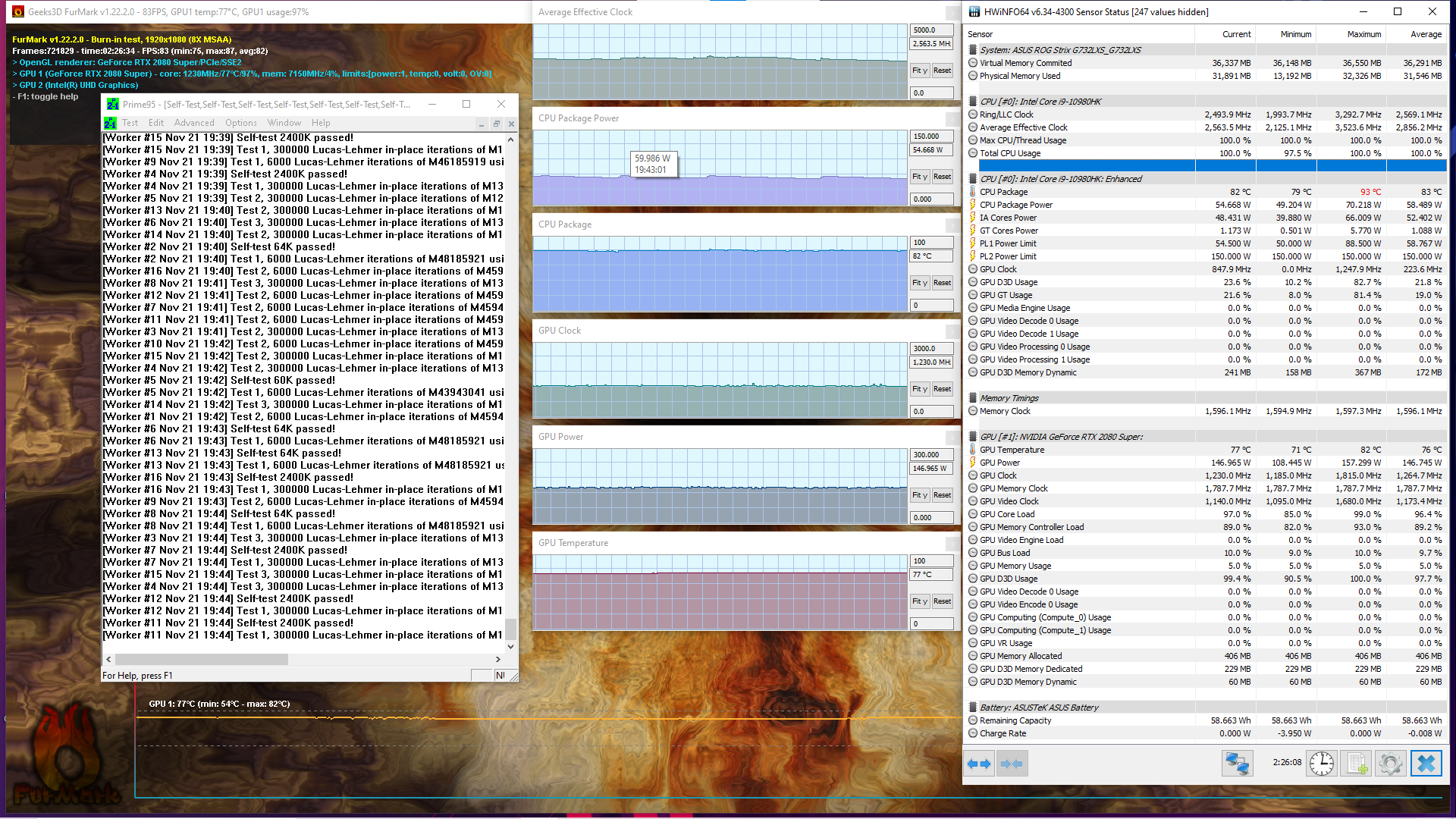Image resolution: width=1456 pixels, height=819 pixels.
Task: Click the CPU Package Power lightning icon
Action: pos(972,205)
